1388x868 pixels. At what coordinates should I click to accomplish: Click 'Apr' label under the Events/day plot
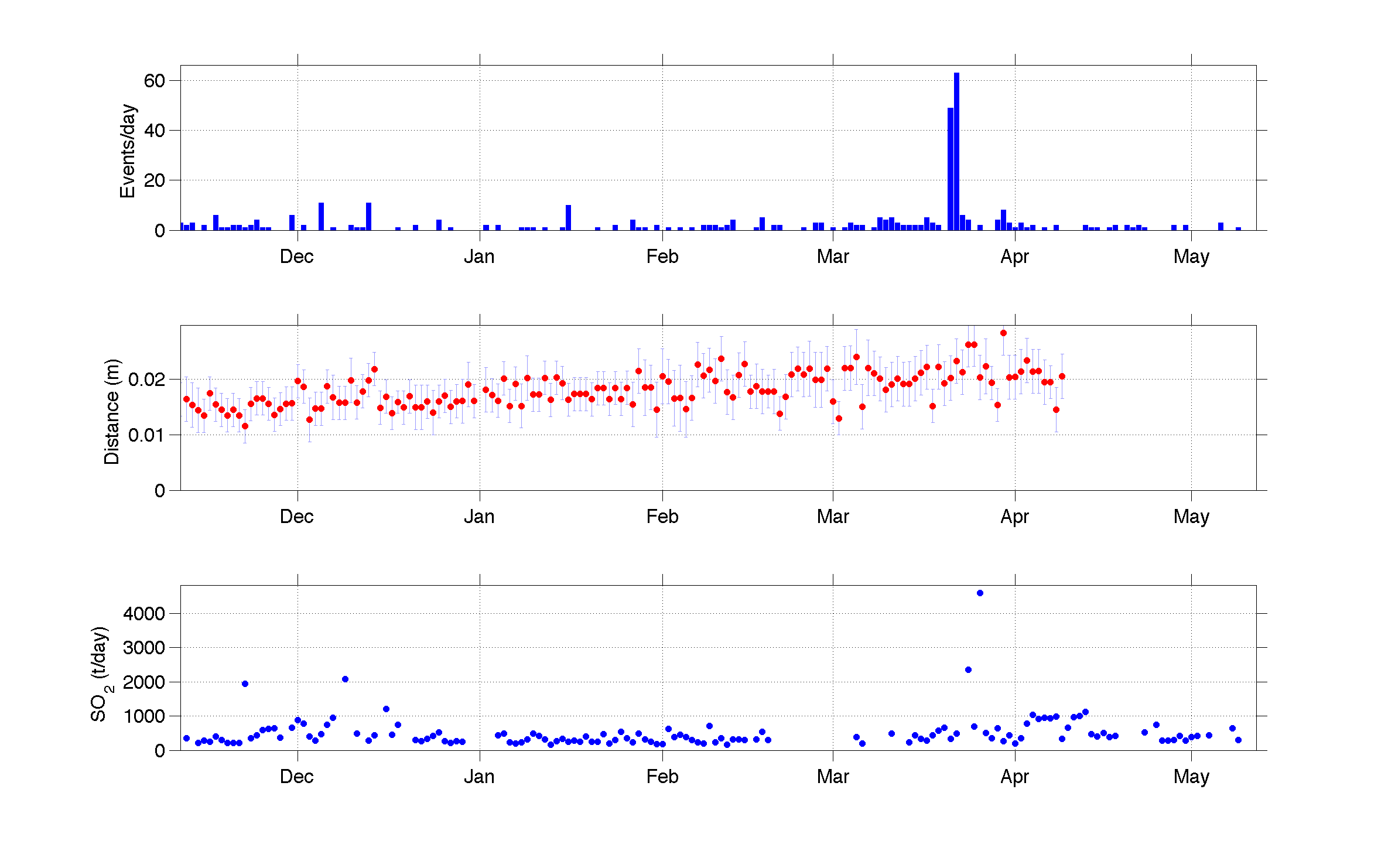click(x=1015, y=257)
